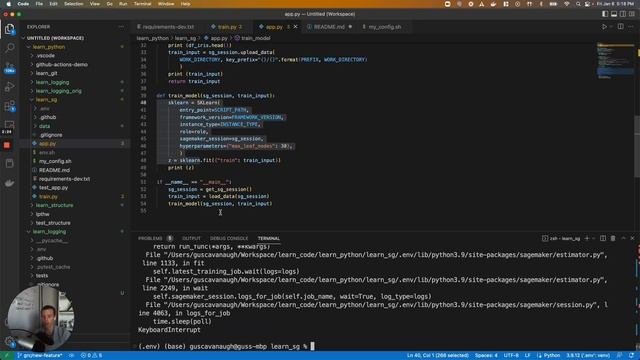Expand the learn_structure folder
Screen dimensions: 640x360
coord(54,205)
